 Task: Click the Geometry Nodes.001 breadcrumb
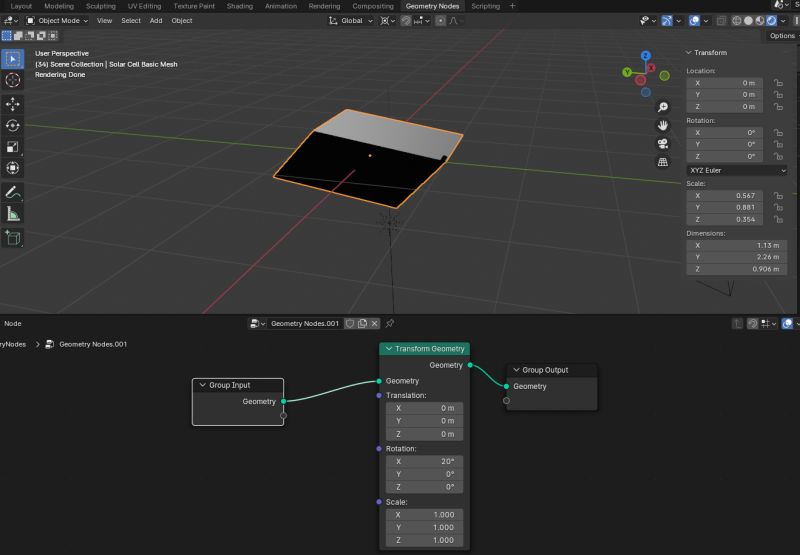coord(93,344)
